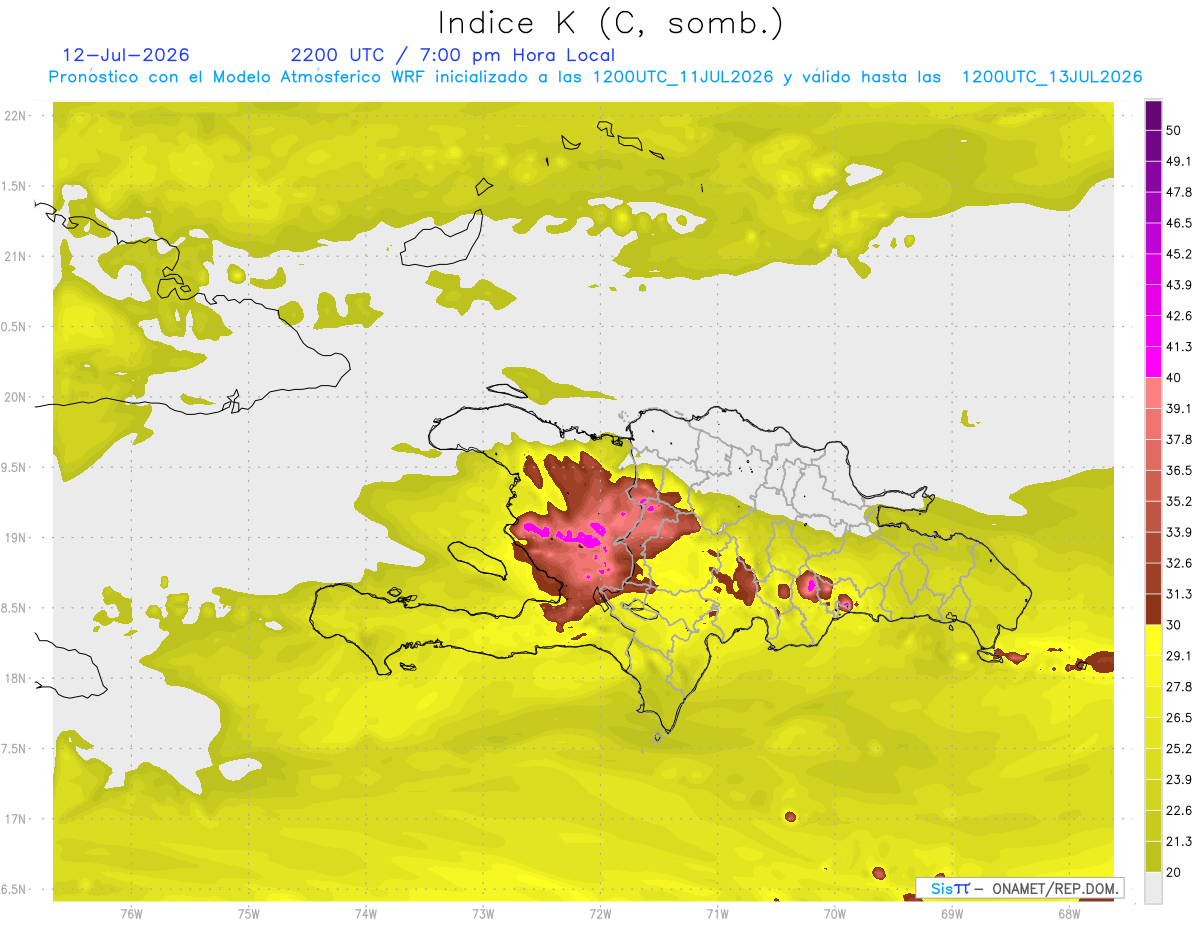The height and width of the screenshot is (927, 1200).
Task: Click the color bar value "39.1"
Action: point(1179,409)
